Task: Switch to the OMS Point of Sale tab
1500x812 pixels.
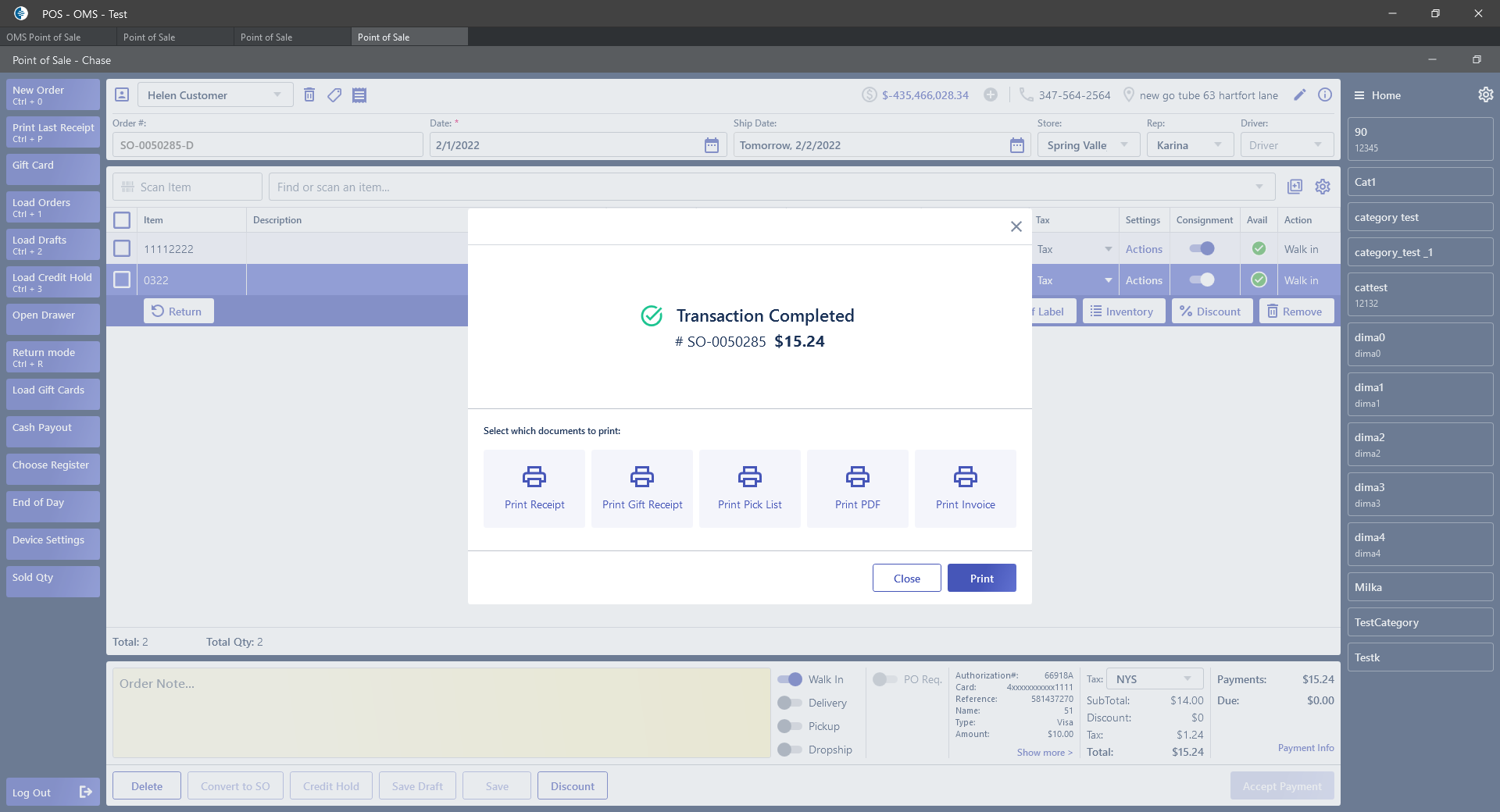Action: [59, 37]
